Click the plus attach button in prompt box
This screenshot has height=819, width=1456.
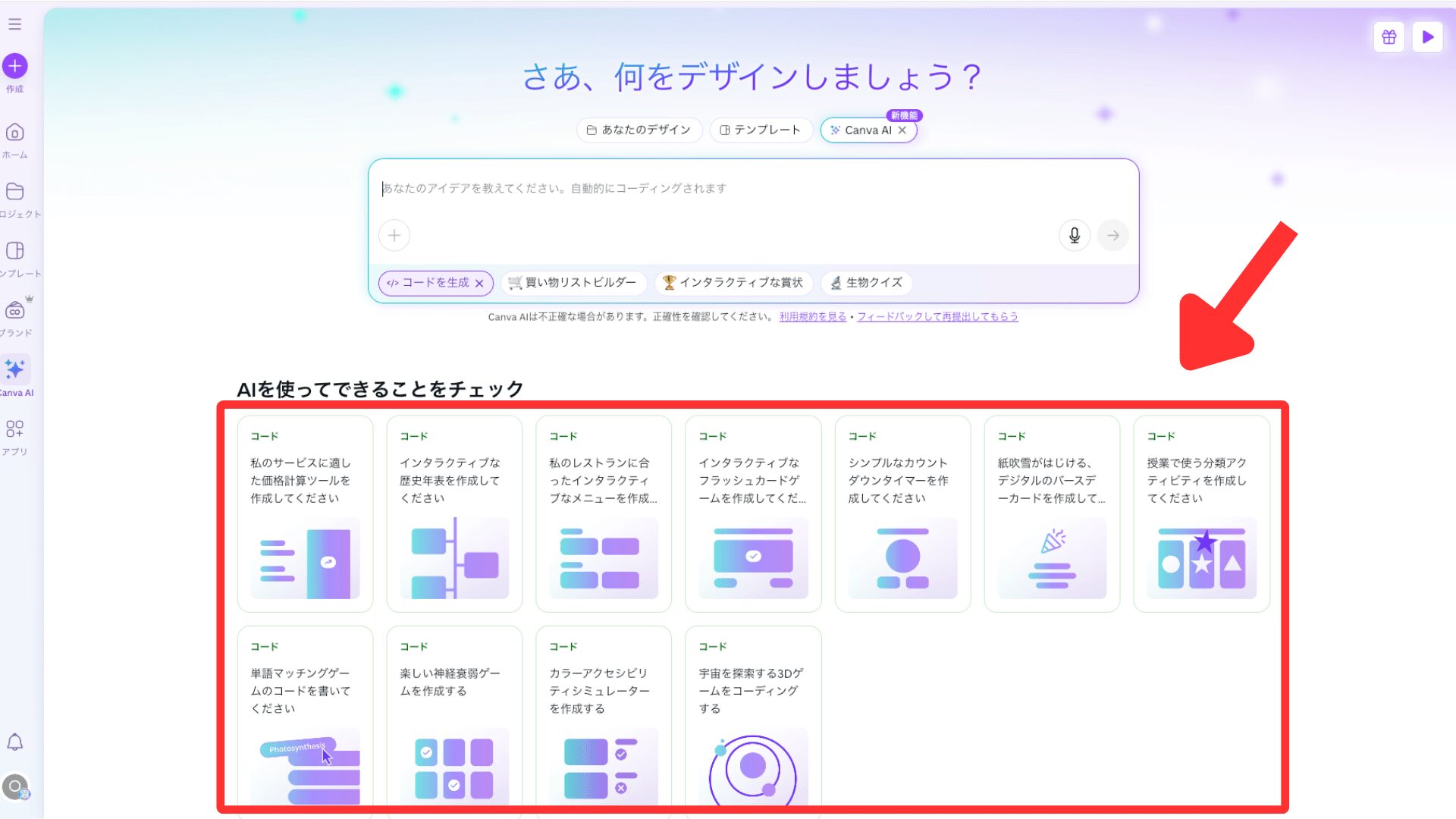pyautogui.click(x=394, y=236)
